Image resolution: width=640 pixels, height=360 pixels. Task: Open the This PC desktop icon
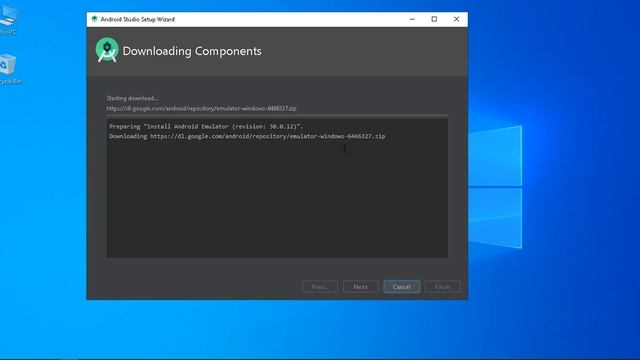[8, 20]
